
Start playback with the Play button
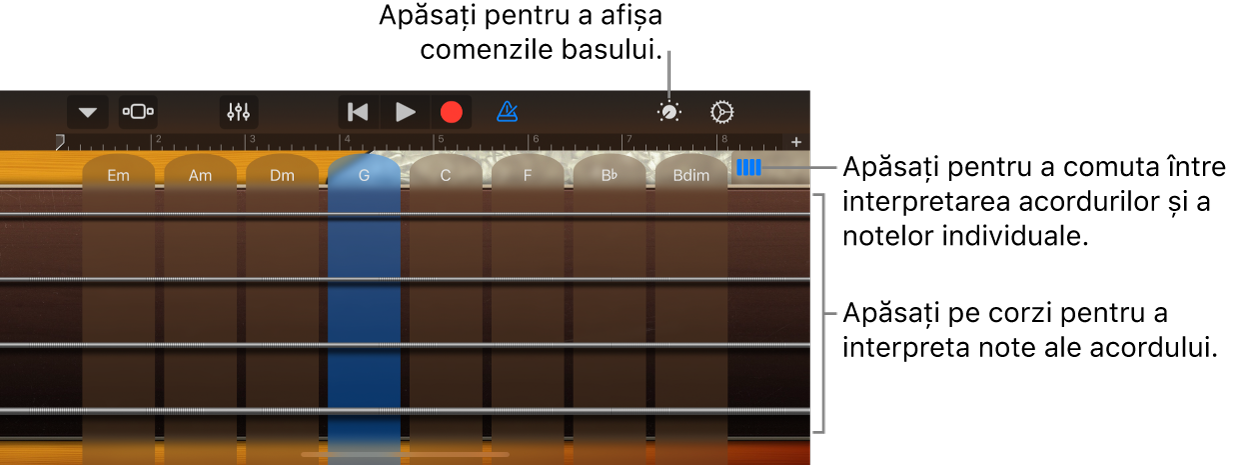coord(405,112)
